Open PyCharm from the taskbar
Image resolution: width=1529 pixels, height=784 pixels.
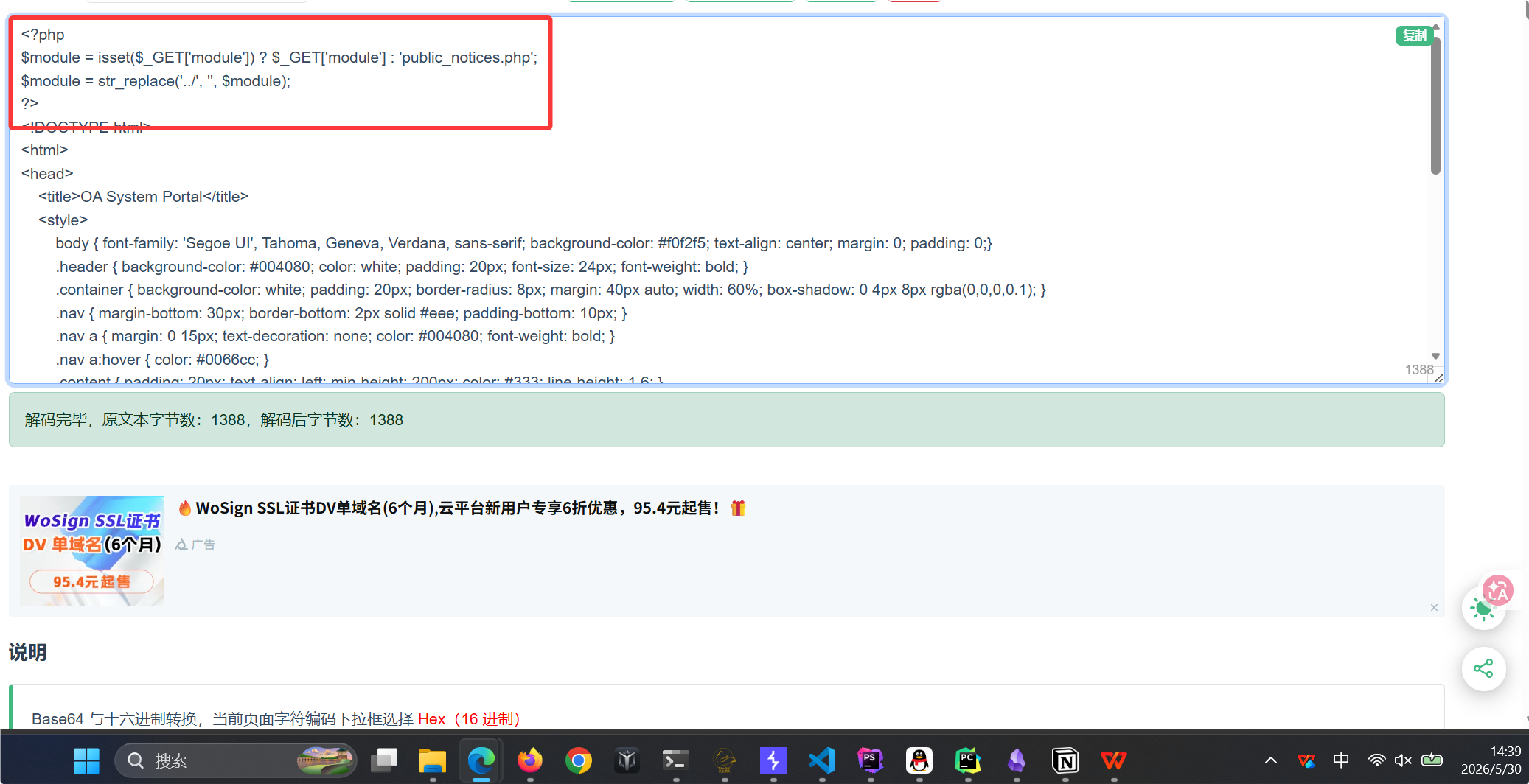pyautogui.click(x=968, y=760)
